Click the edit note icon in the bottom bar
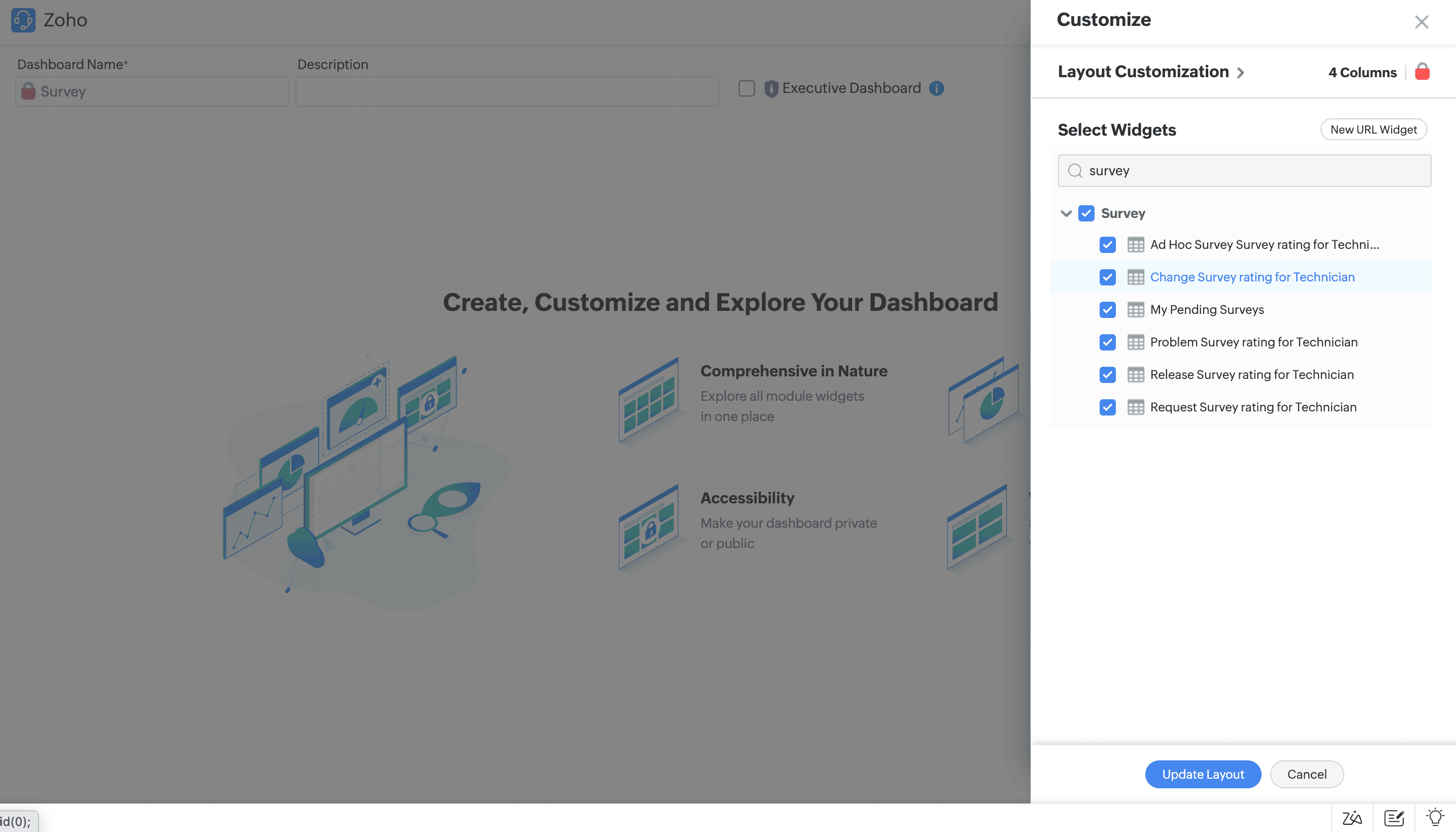The image size is (1456, 832). click(x=1394, y=818)
